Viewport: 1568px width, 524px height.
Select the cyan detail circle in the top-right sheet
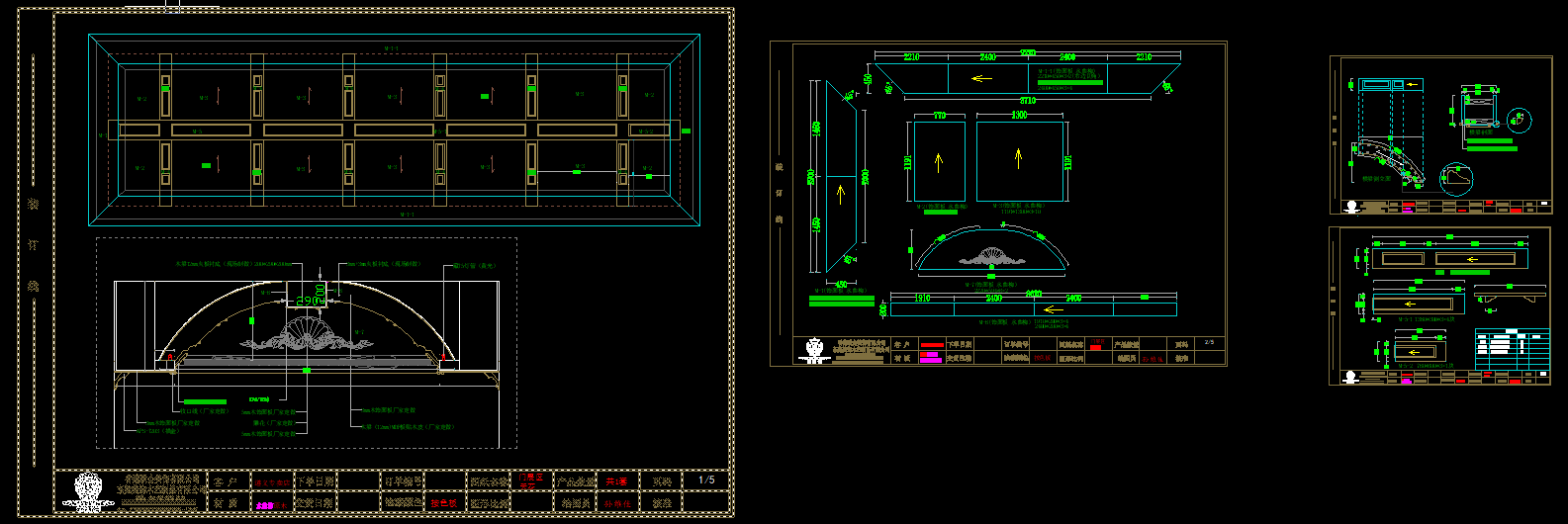pyautogui.click(x=1519, y=121)
